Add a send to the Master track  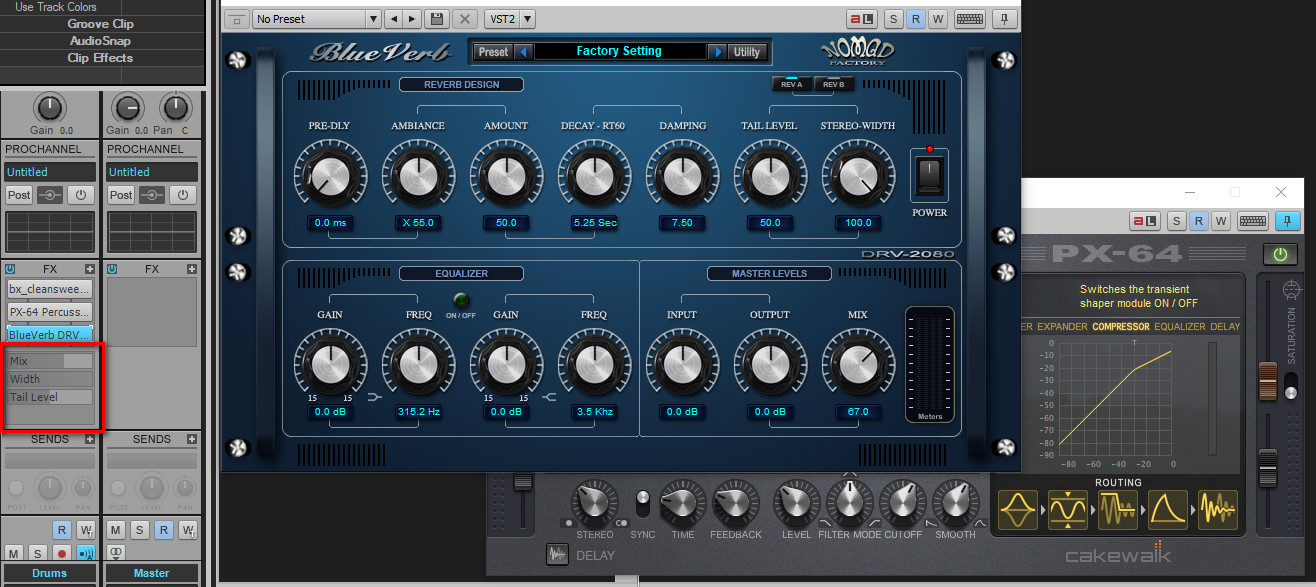click(193, 439)
